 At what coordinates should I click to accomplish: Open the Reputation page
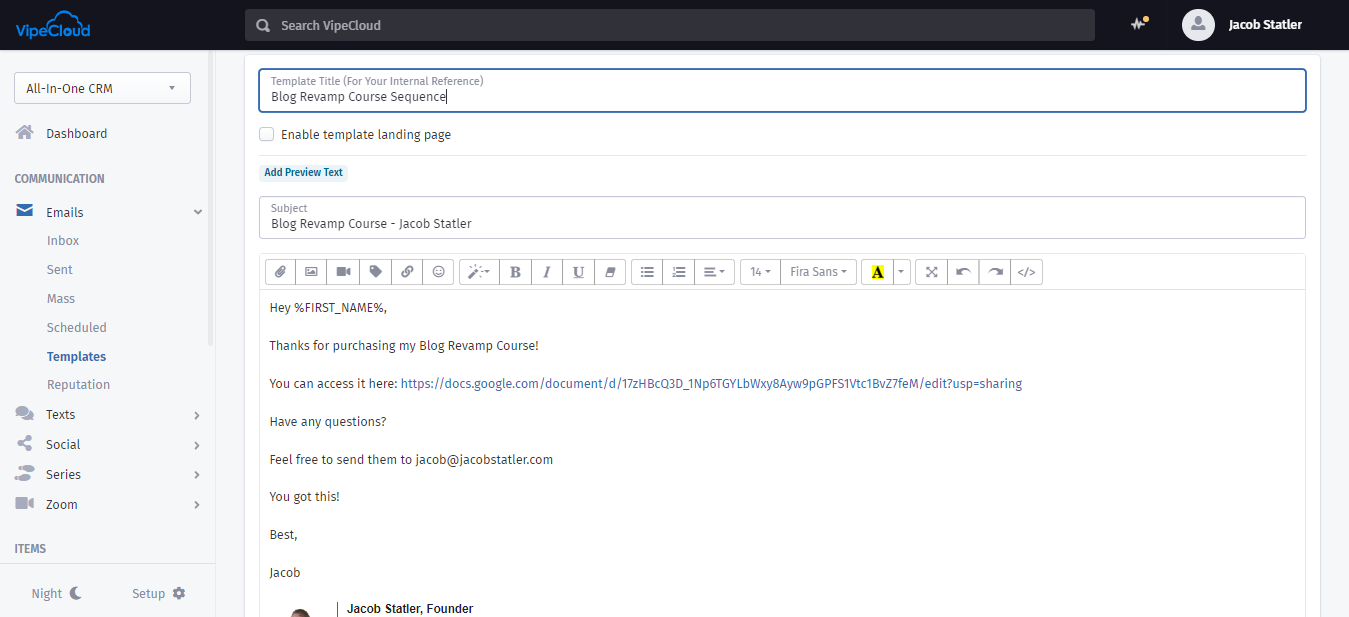click(x=79, y=385)
